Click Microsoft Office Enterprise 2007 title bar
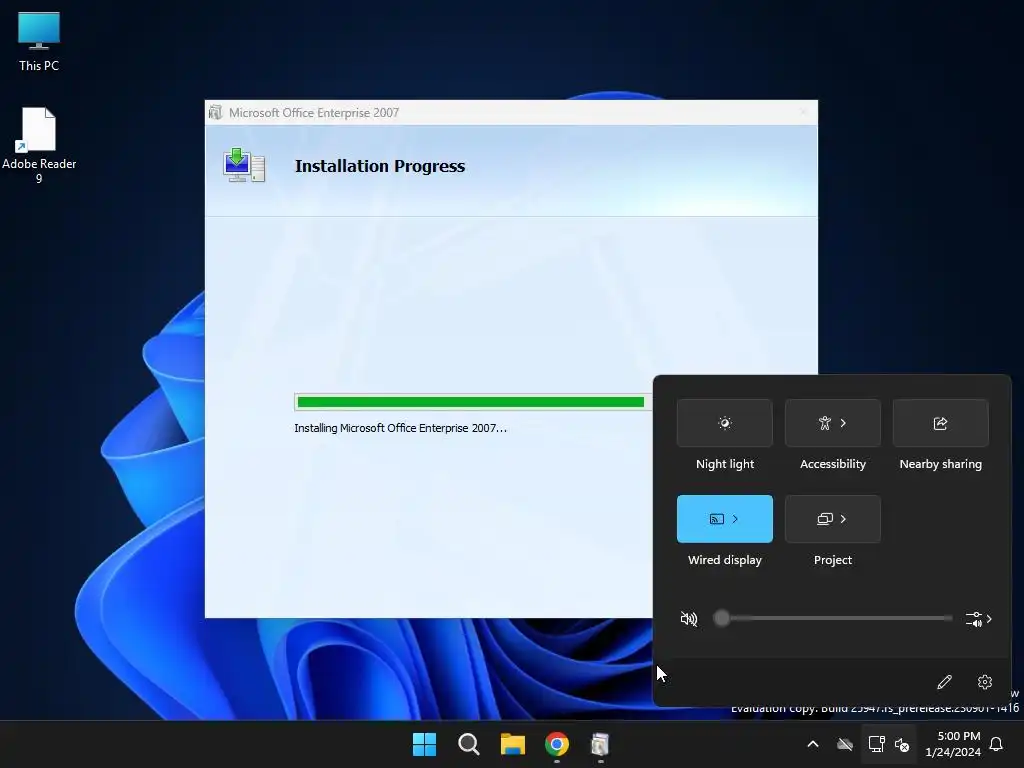Viewport: 1024px width, 768px height. 511,112
